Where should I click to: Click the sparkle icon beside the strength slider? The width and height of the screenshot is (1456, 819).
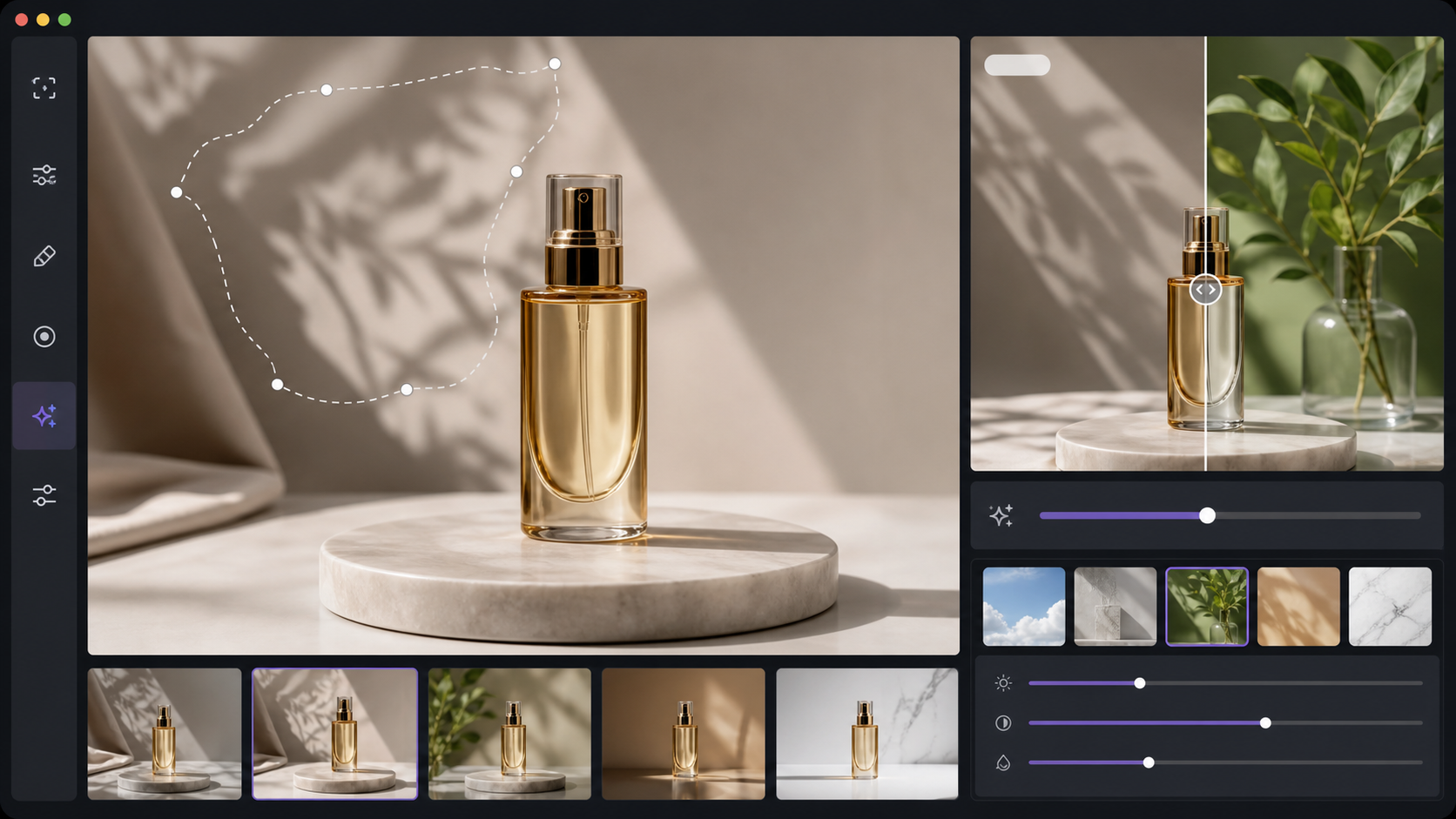coord(1001,515)
